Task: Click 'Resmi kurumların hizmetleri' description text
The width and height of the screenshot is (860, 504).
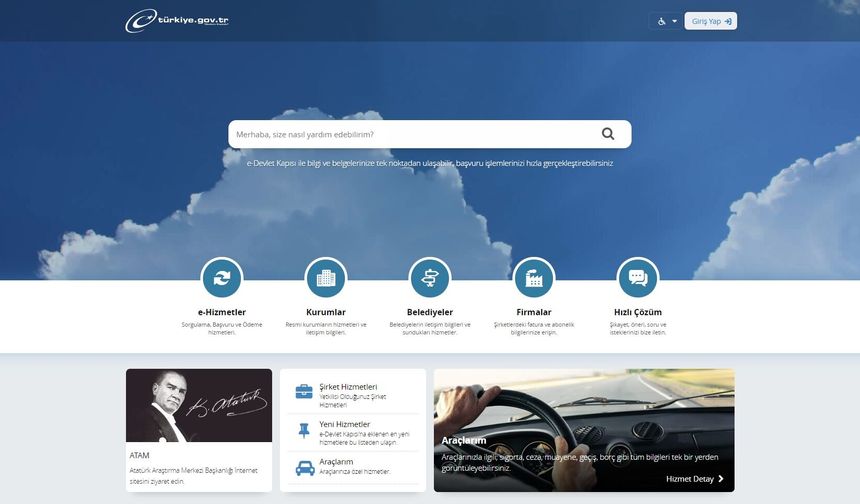Action: point(326,329)
